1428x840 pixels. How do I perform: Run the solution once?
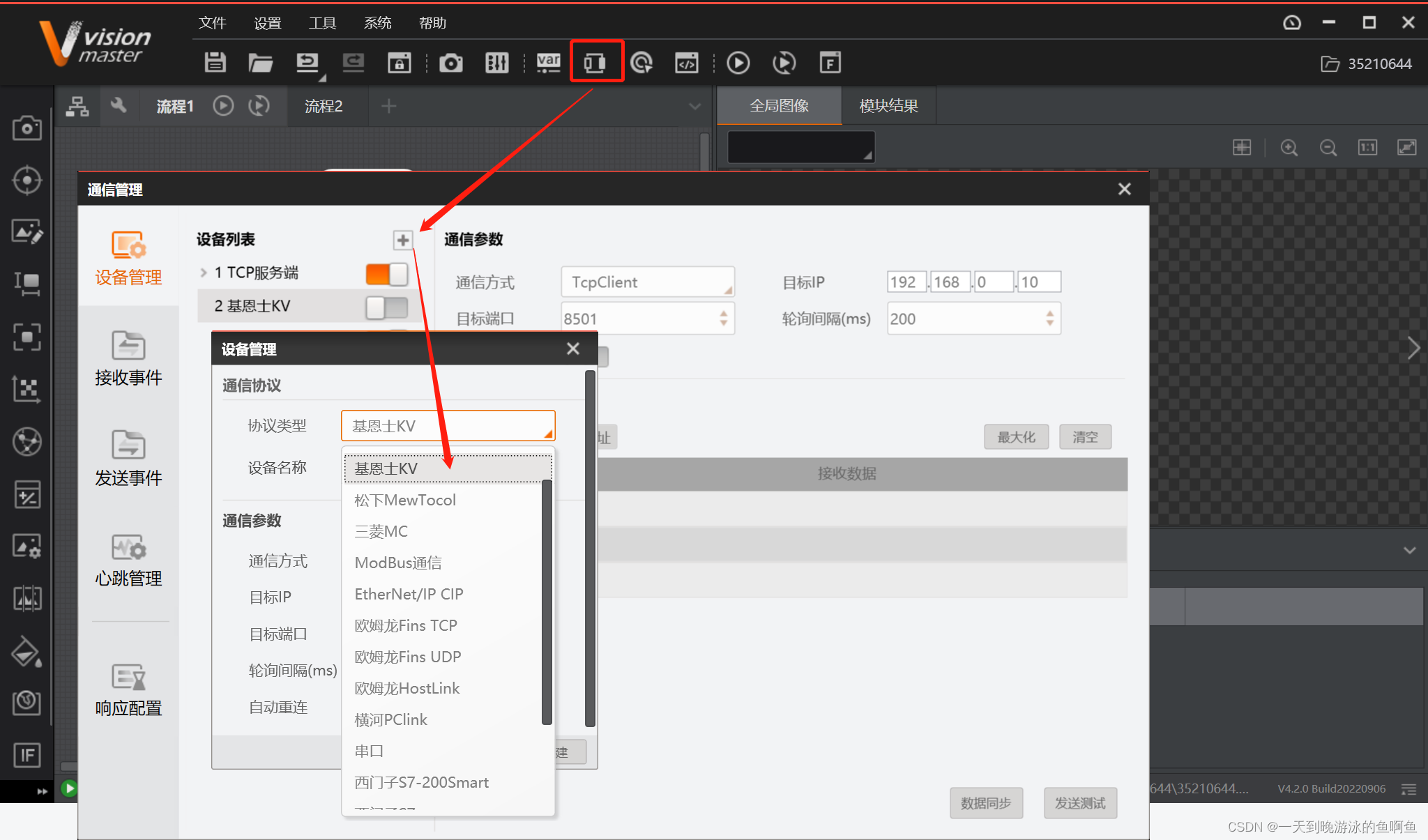pos(738,62)
